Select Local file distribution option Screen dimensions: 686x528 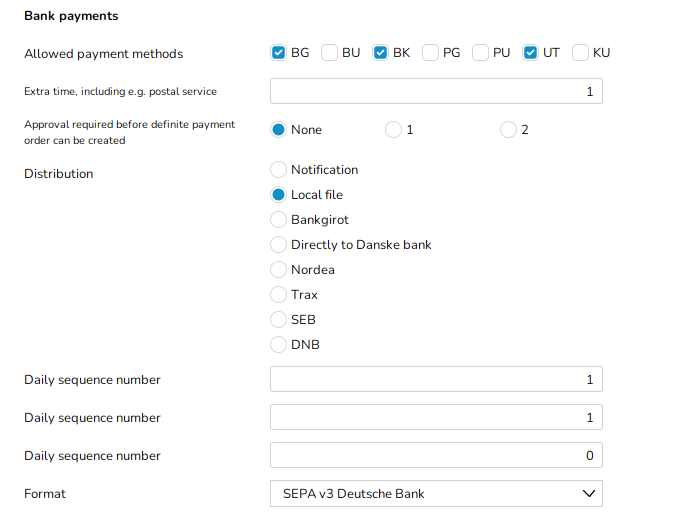[279, 195]
